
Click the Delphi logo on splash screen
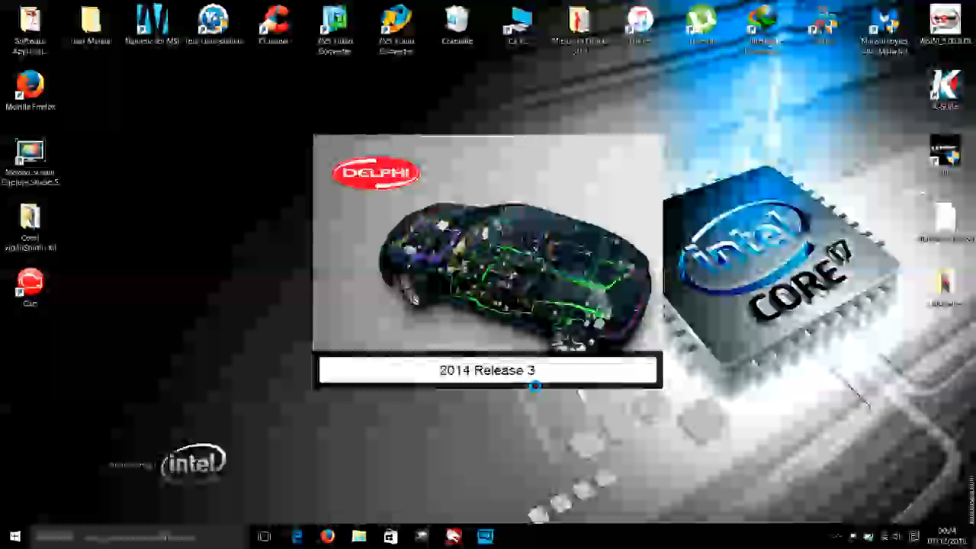(376, 173)
